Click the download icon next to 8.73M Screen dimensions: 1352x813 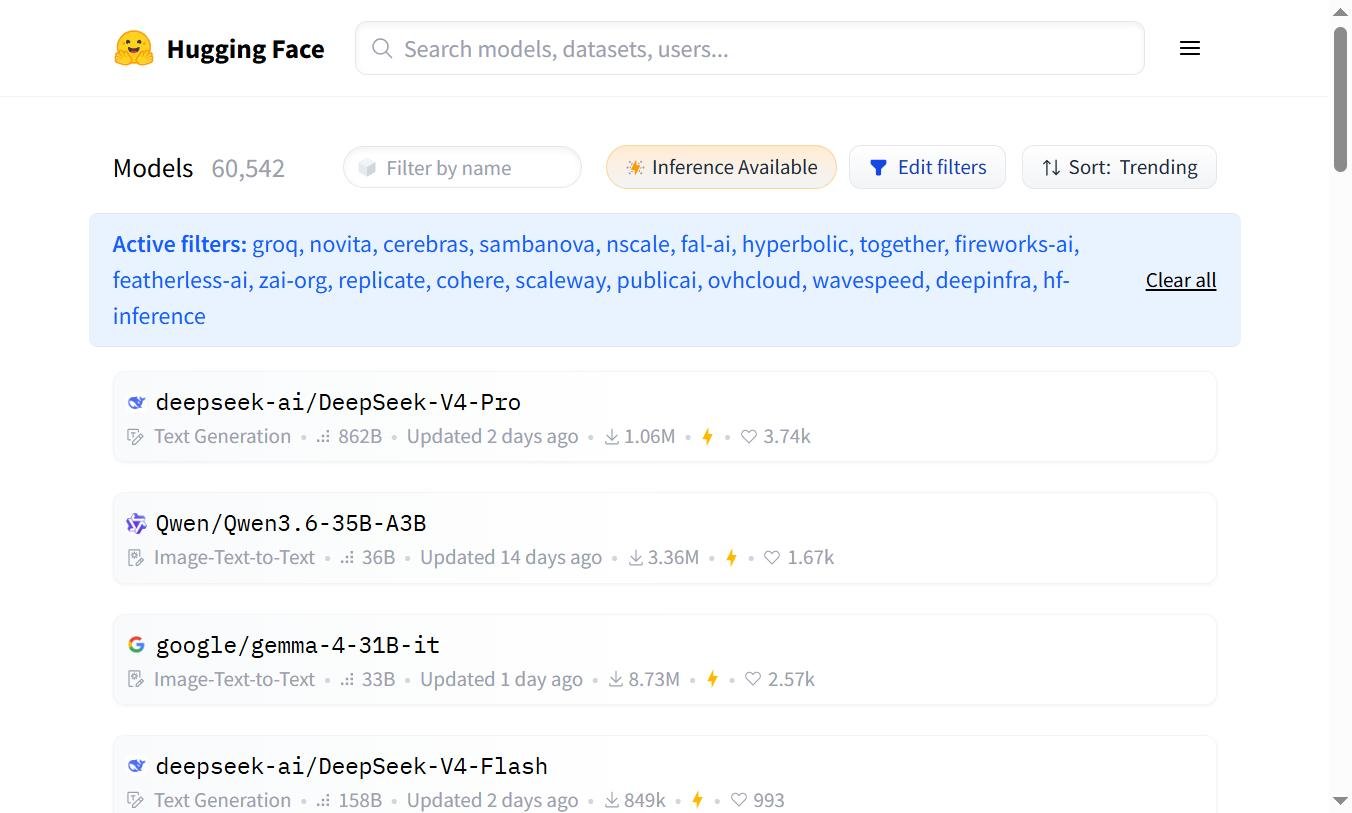(x=616, y=679)
